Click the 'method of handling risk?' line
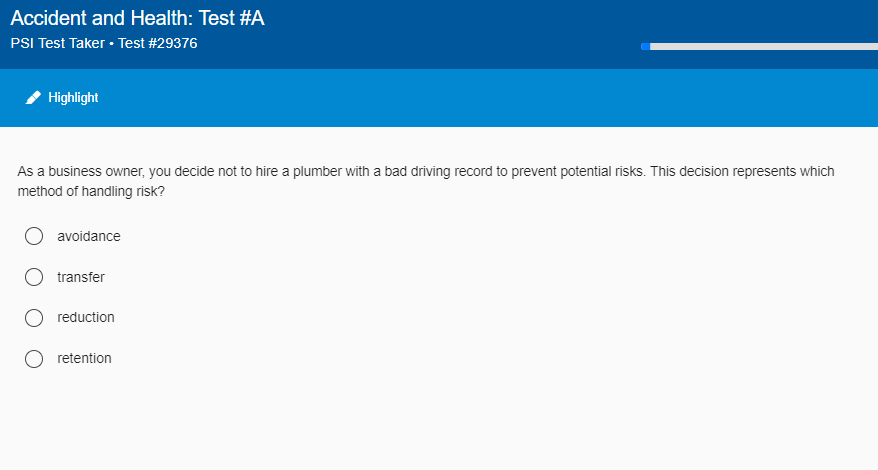This screenshot has height=470, width=878. (x=91, y=190)
